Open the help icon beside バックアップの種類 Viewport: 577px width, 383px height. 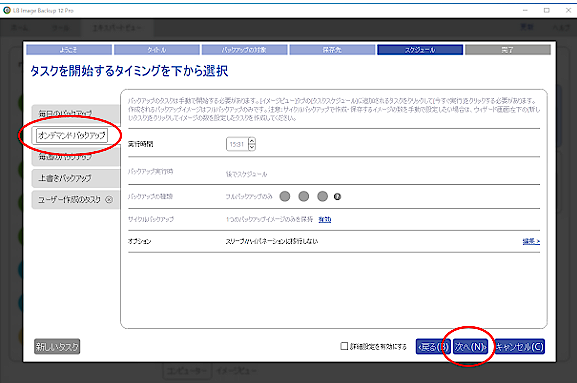(337, 197)
